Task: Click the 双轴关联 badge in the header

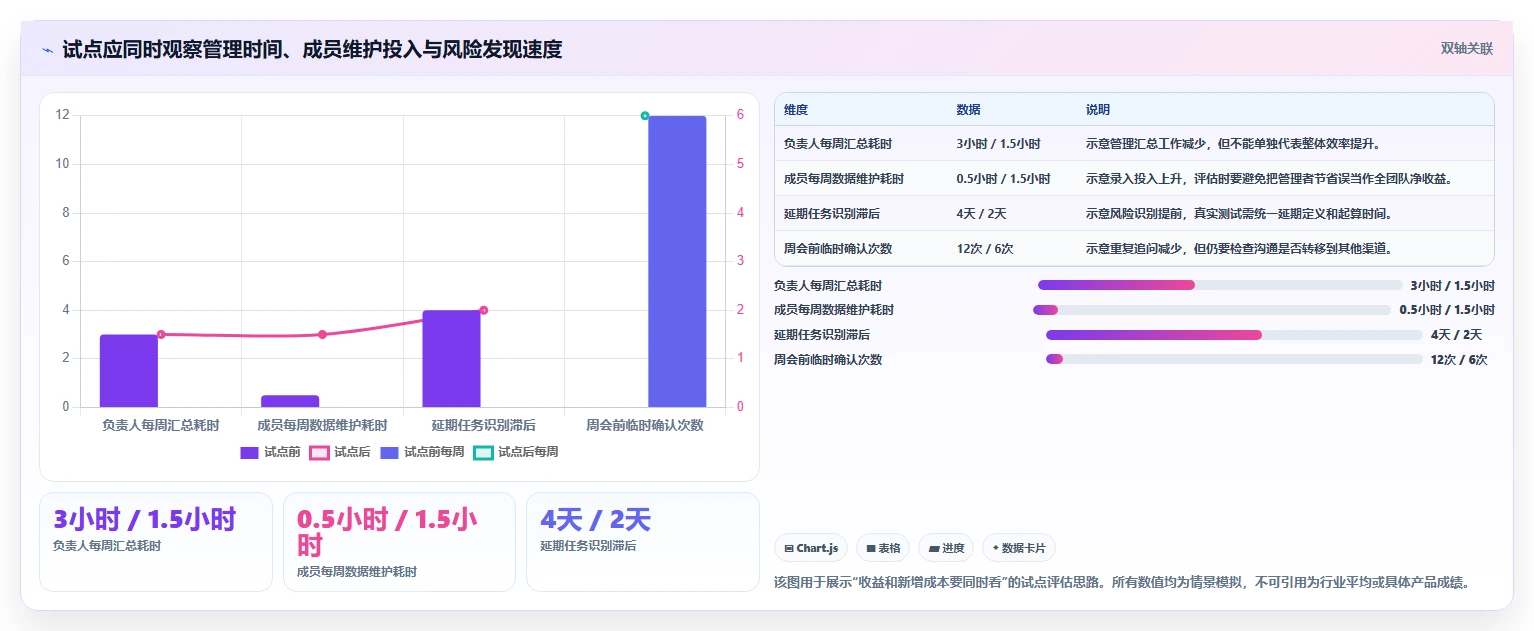Action: click(x=1466, y=48)
